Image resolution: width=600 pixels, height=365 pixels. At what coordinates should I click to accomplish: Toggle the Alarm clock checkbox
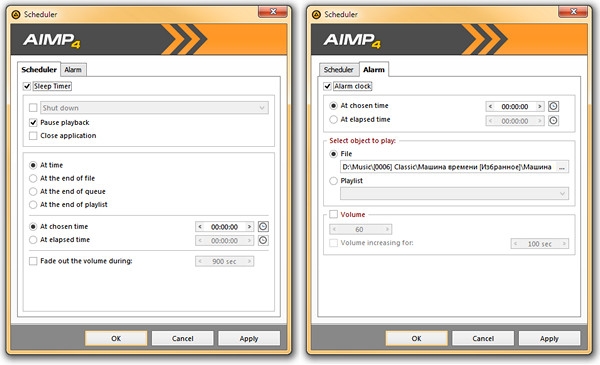coord(327,86)
